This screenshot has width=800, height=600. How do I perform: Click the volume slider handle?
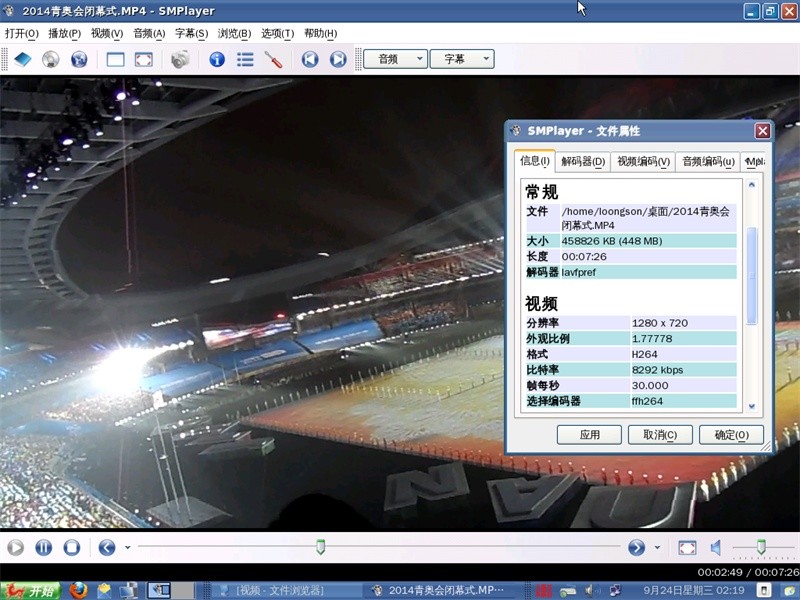click(761, 546)
